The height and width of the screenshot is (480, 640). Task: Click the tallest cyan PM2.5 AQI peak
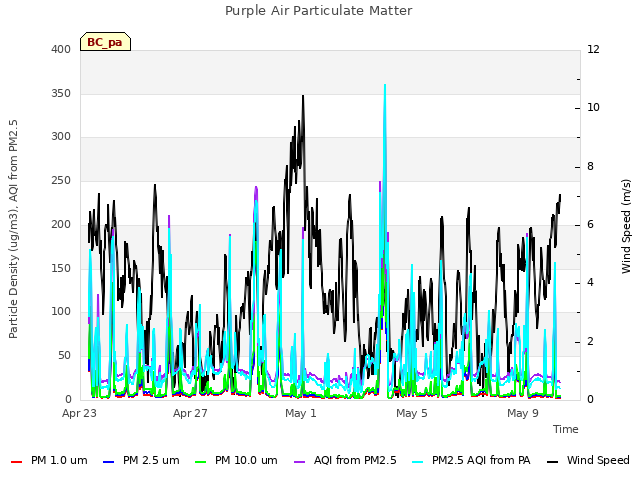coord(384,85)
